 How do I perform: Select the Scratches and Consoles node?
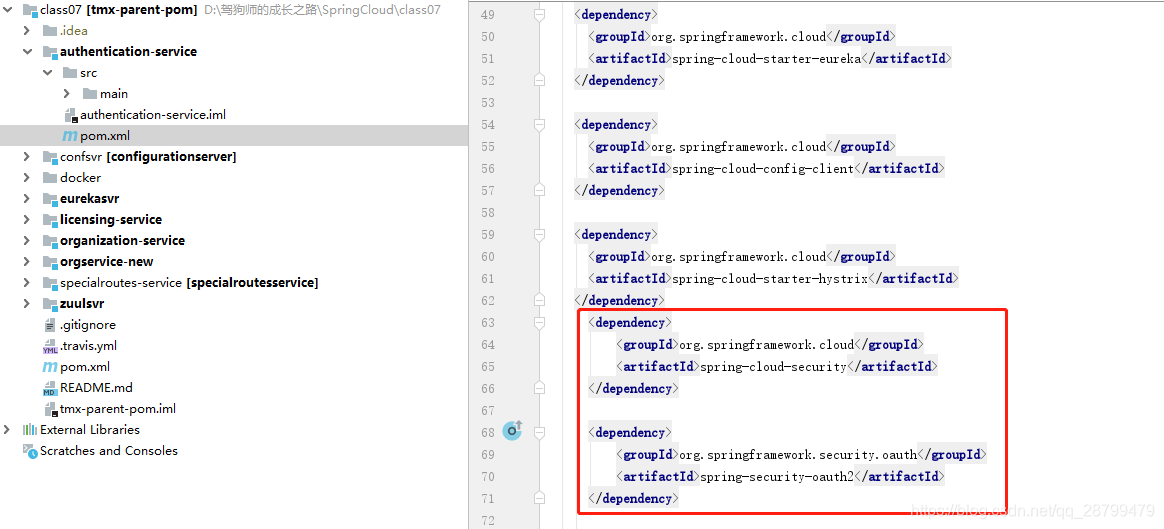(x=109, y=450)
